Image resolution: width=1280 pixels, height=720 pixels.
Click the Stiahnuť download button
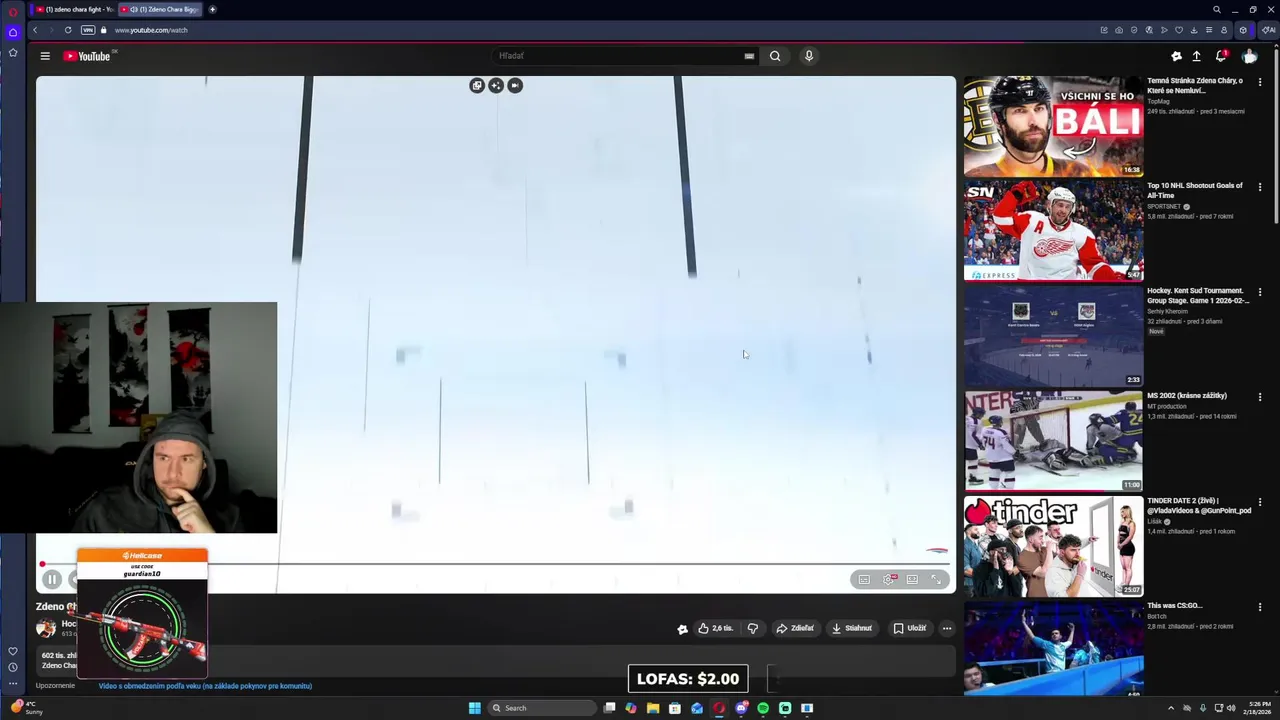[852, 628]
